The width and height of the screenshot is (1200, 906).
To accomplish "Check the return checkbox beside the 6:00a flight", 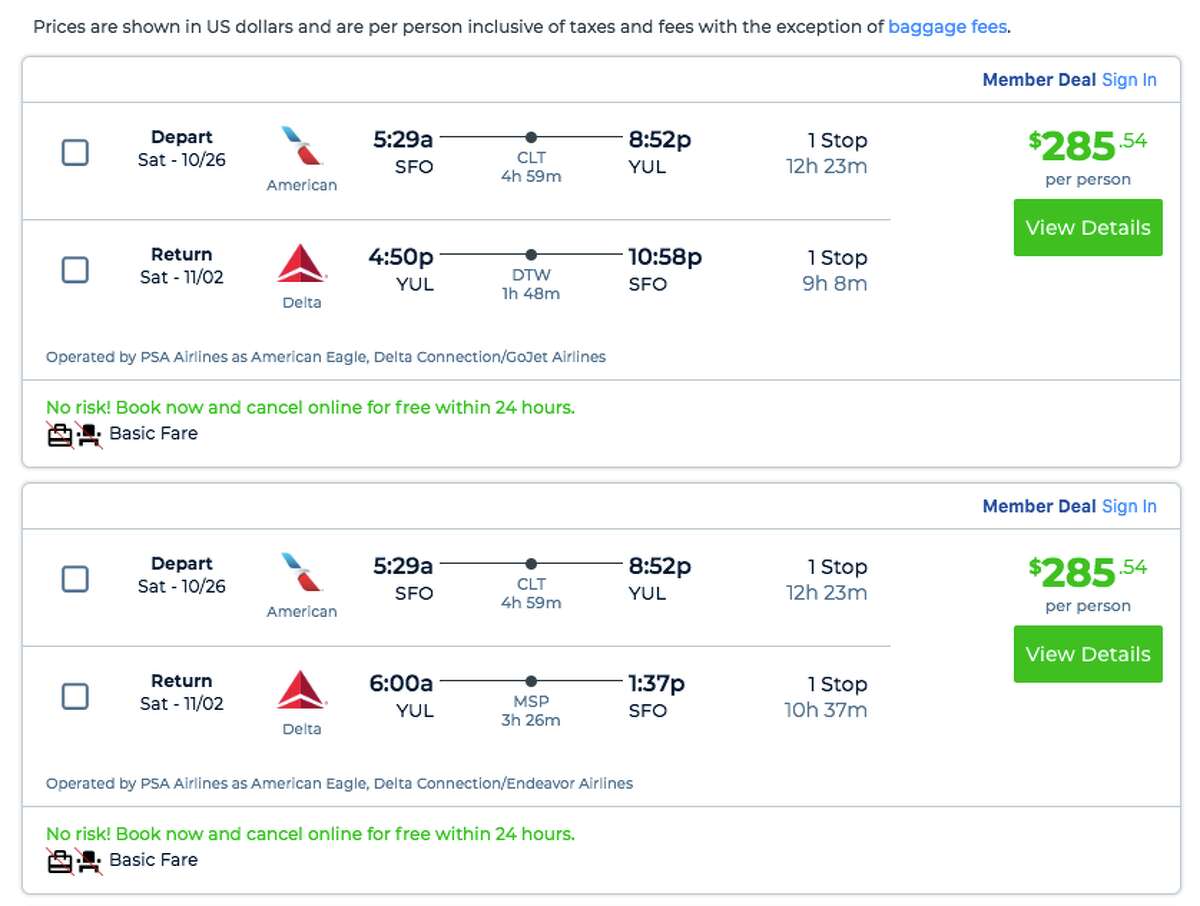I will pyautogui.click(x=74, y=696).
